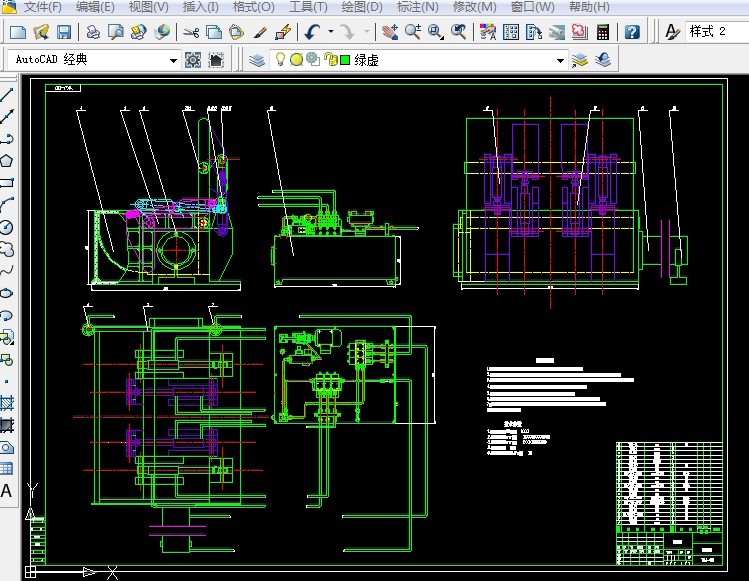Click the Cut scissors icon
Image resolution: width=749 pixels, height=581 pixels.
click(x=191, y=32)
